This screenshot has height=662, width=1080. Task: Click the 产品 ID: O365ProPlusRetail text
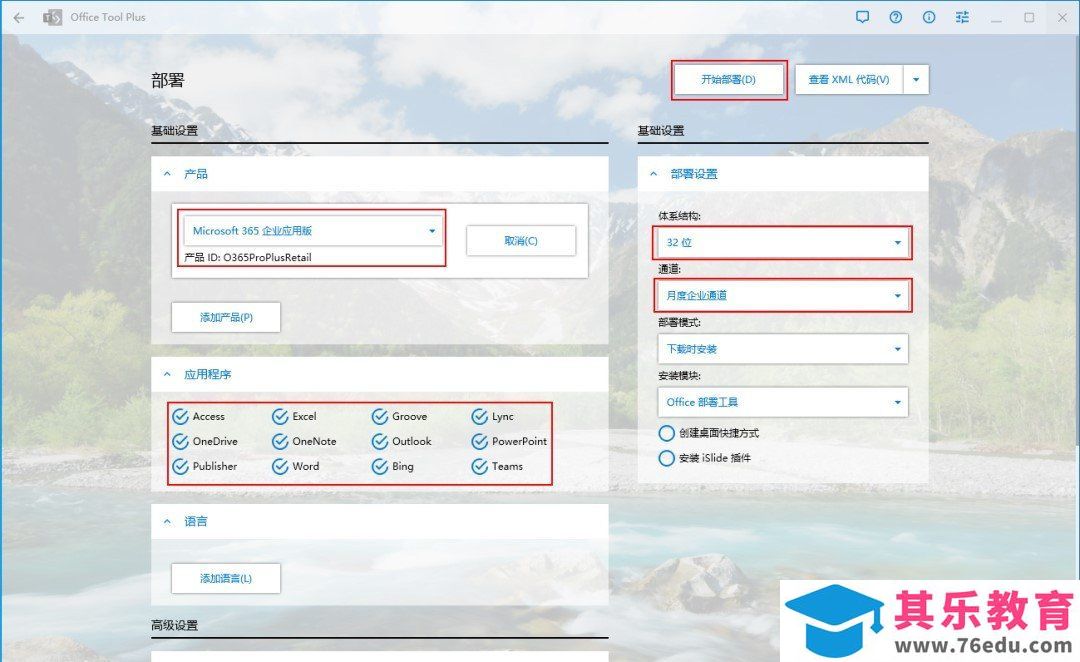click(248, 258)
